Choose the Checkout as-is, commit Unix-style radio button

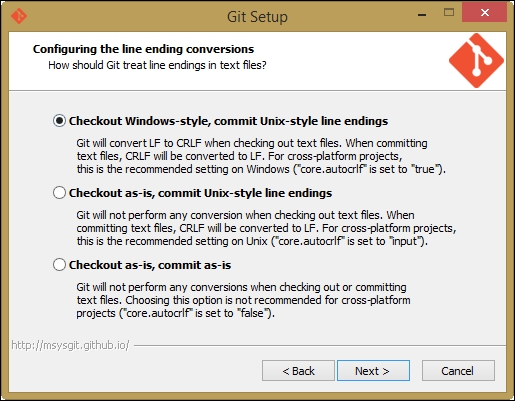59,193
